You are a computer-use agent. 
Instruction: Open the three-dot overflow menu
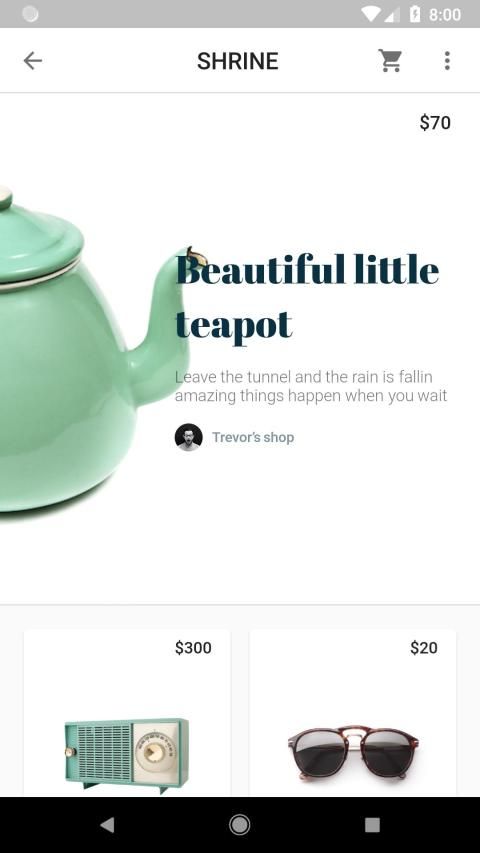point(447,60)
